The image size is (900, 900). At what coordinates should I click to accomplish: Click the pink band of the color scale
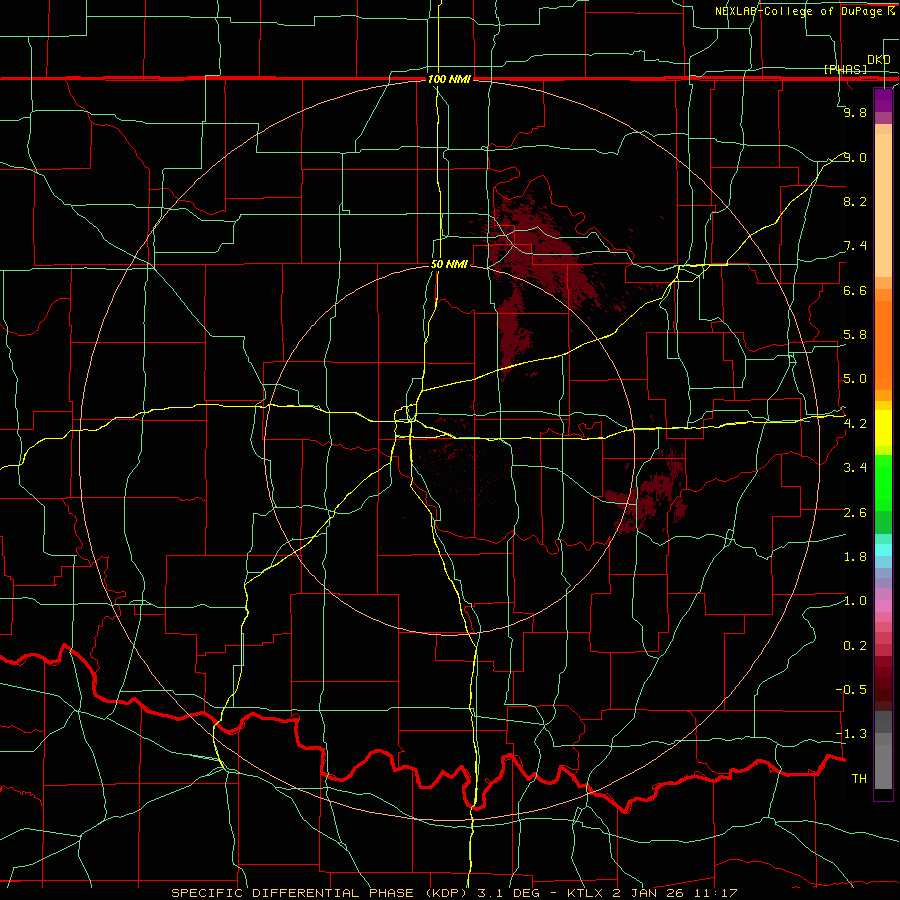pos(883,606)
